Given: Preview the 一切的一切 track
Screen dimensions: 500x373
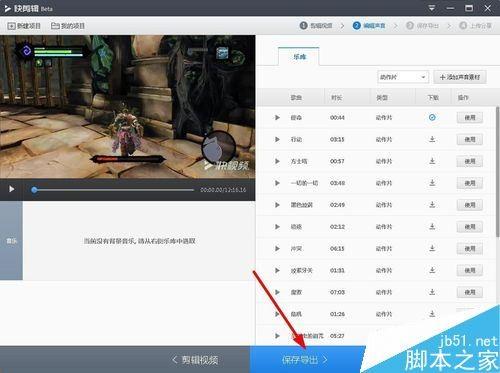Looking at the screenshot, I should (277, 183).
